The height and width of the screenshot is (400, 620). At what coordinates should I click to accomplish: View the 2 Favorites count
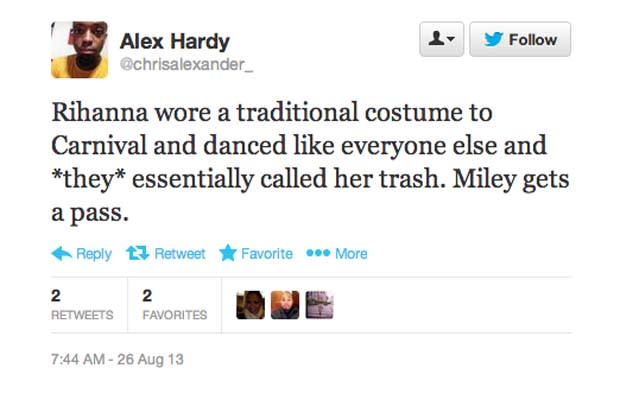coord(175,305)
